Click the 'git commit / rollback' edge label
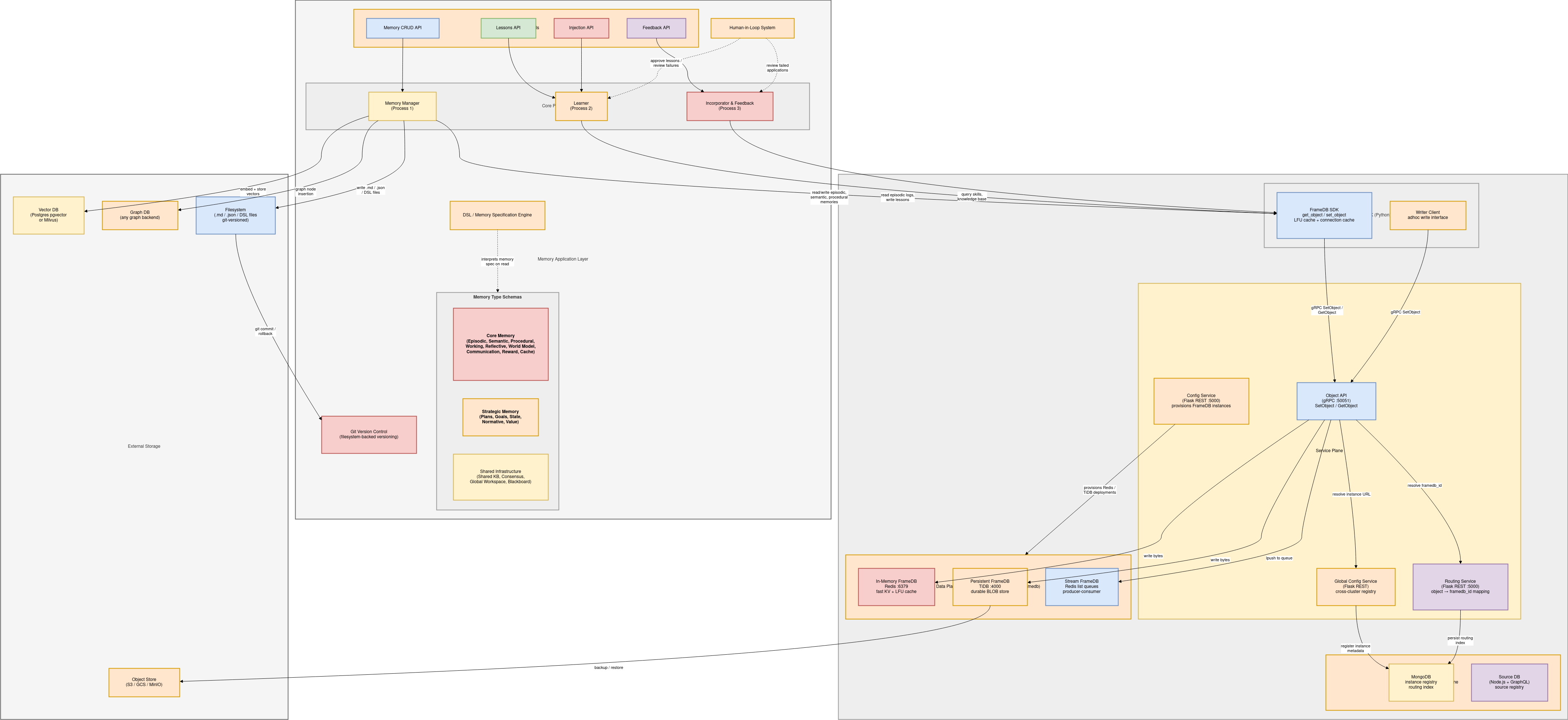Screen dimensions: 1568x720 click(265, 331)
